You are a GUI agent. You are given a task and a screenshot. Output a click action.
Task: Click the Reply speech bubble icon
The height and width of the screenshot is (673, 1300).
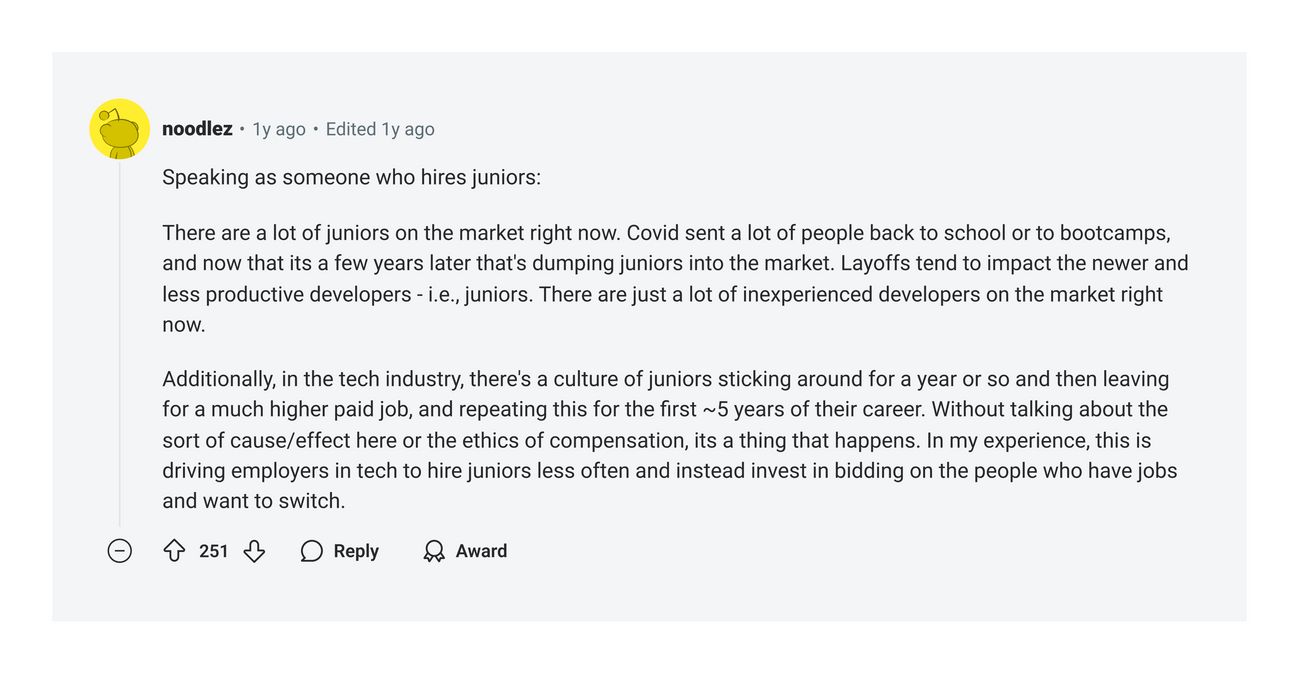coord(312,551)
